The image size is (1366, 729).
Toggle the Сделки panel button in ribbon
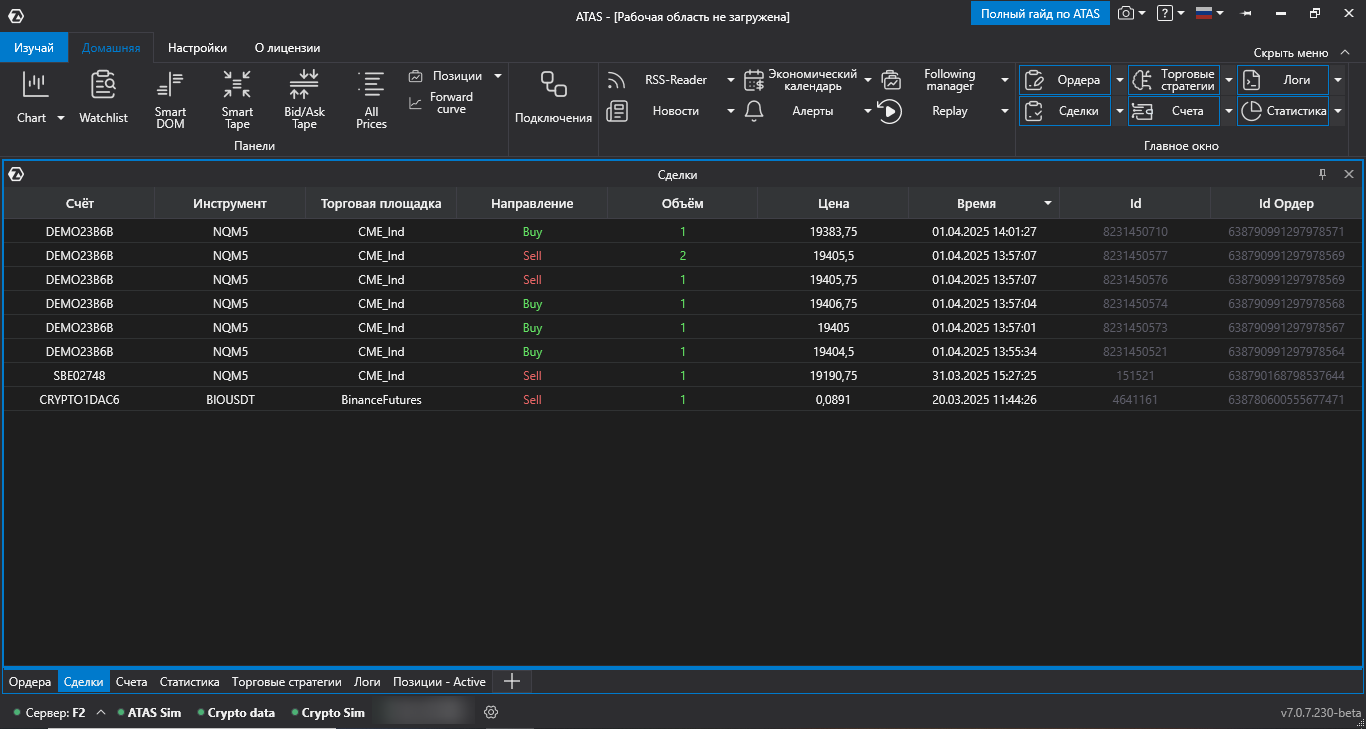(x=1065, y=111)
